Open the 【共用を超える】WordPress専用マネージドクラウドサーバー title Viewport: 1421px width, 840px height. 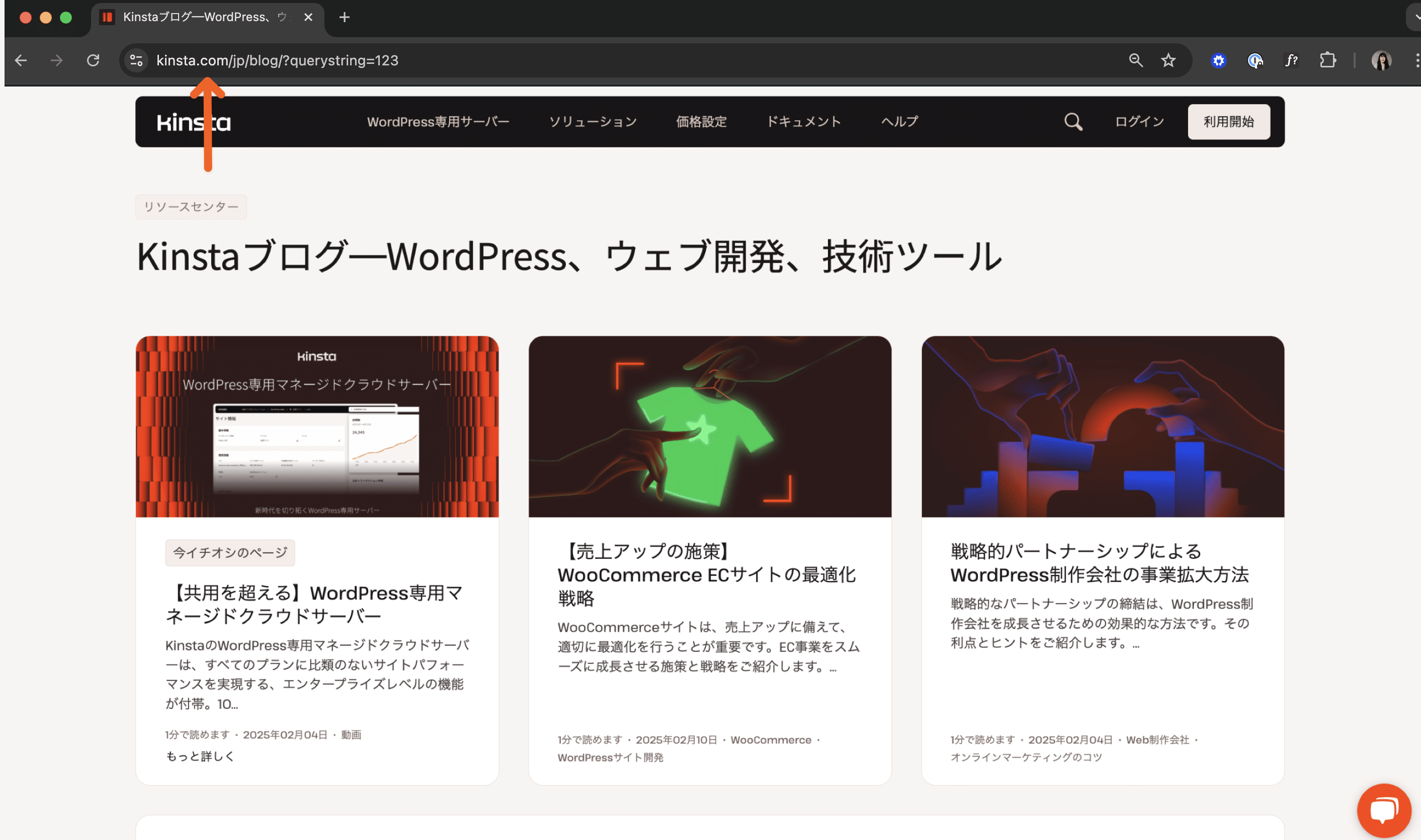pyautogui.click(x=315, y=604)
